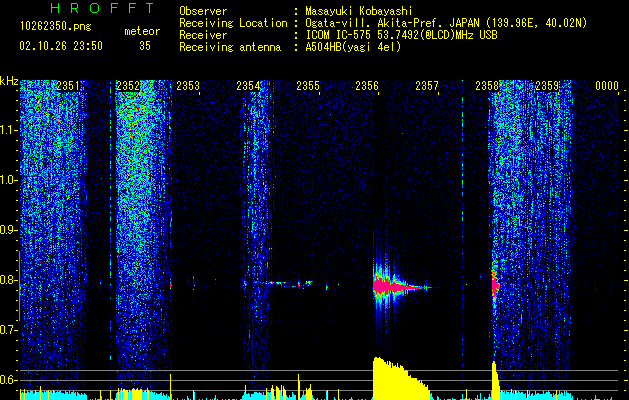Viewport: 629px width, 400px height.
Task: Click the kHz axis unit label
Action: click(9, 81)
